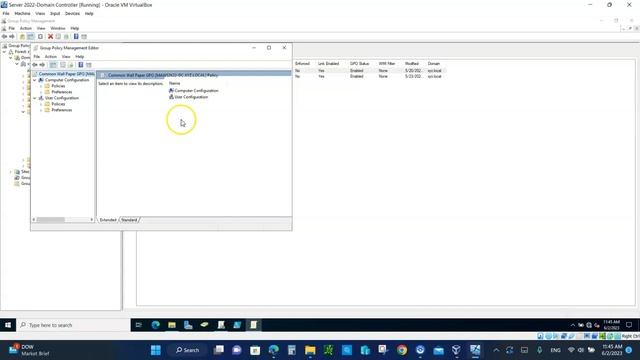Click Name column header in Editor pane

[x=174, y=83]
